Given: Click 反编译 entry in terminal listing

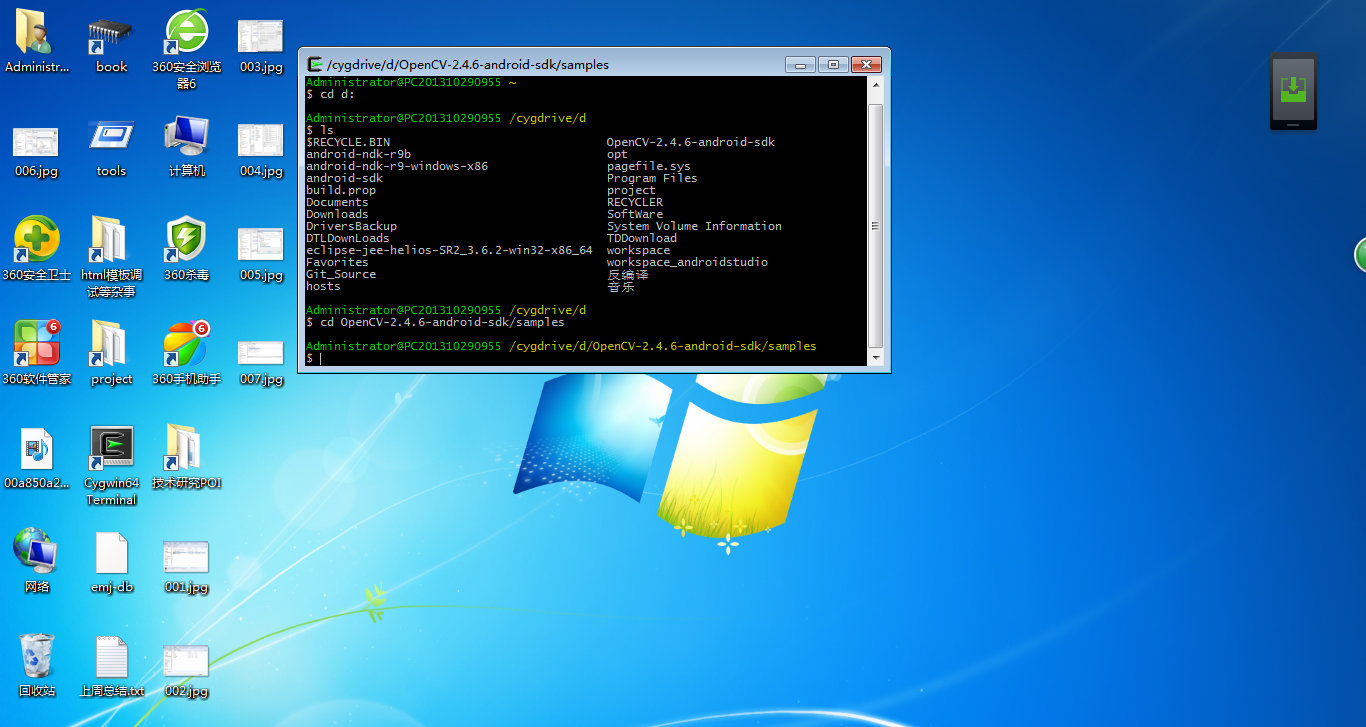Looking at the screenshot, I should pyautogui.click(x=627, y=274).
